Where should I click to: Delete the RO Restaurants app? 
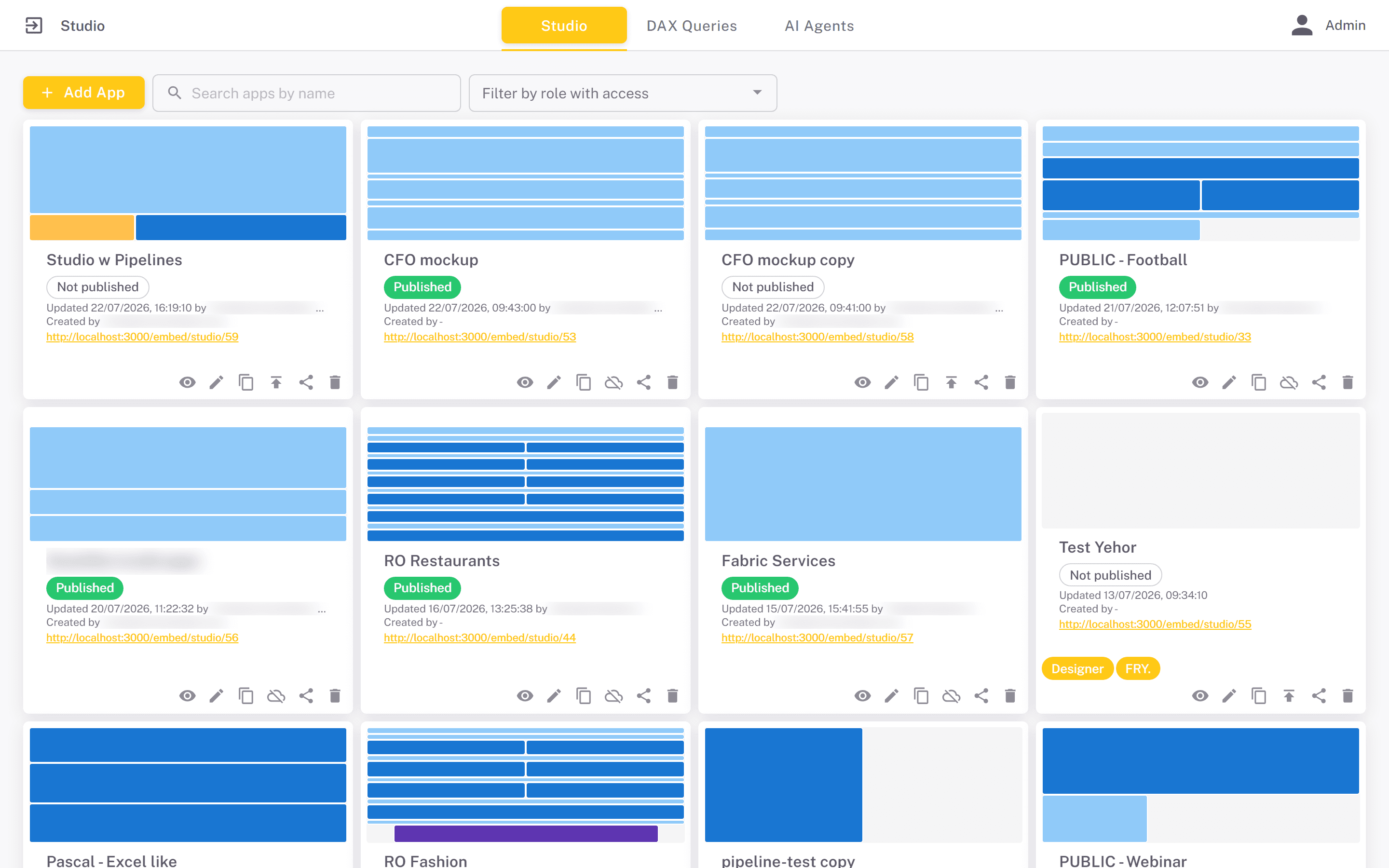click(x=673, y=696)
